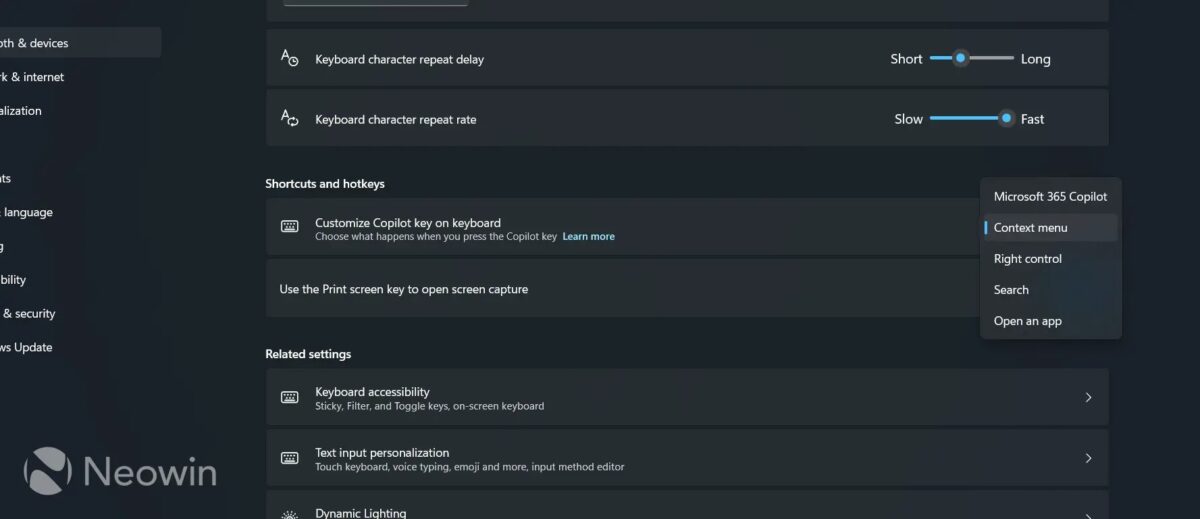Image resolution: width=1200 pixels, height=519 pixels.
Task: Select Right control option
Action: [x=1050, y=259]
